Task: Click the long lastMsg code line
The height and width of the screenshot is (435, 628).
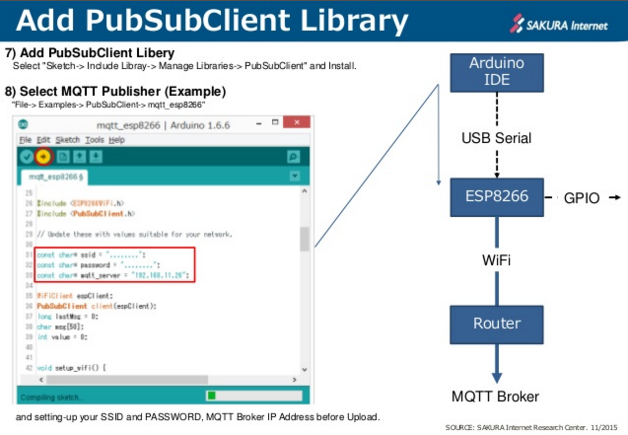Action: pos(68,316)
